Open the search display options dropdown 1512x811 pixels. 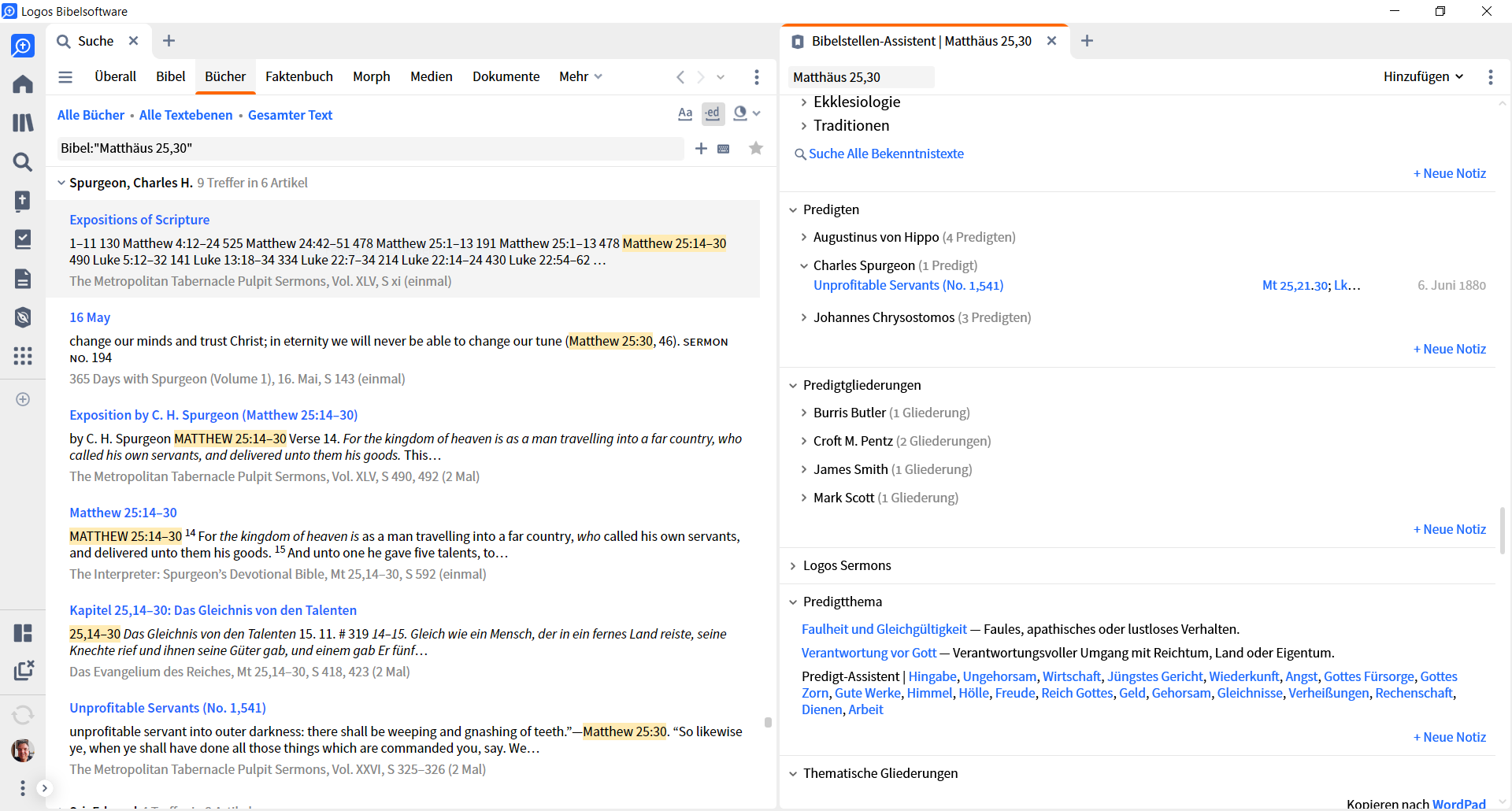point(747,114)
